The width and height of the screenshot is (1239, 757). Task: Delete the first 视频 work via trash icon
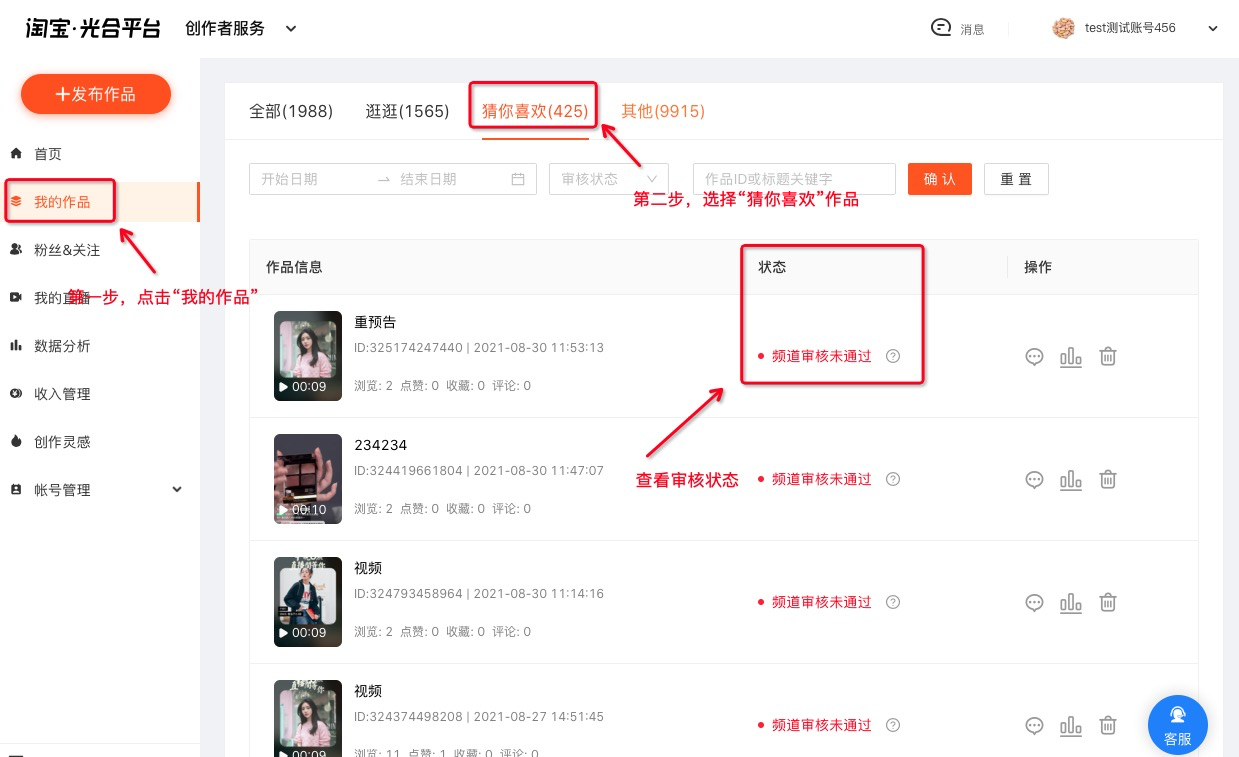1108,603
